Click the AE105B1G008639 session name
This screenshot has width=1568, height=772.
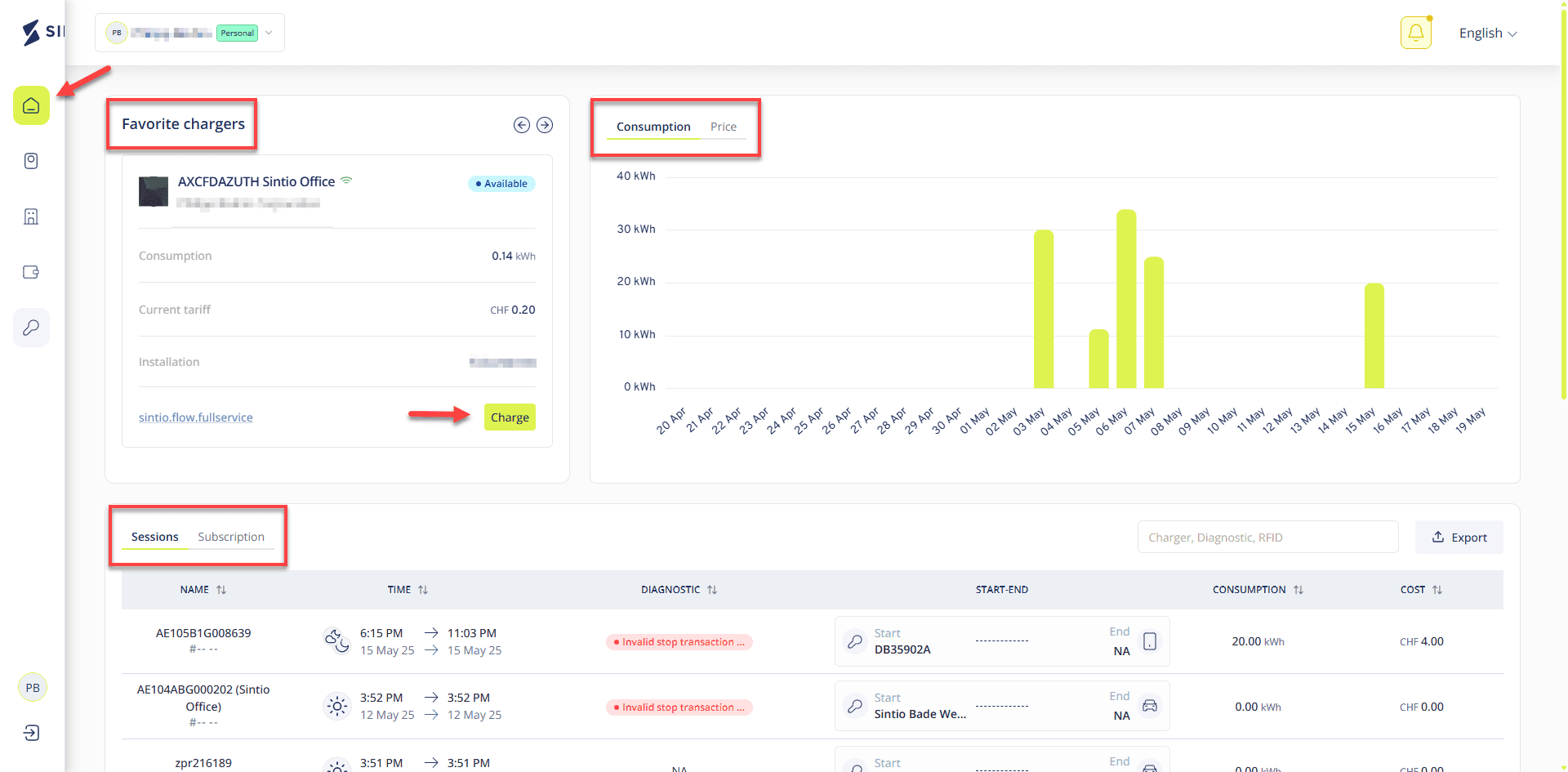click(x=203, y=633)
